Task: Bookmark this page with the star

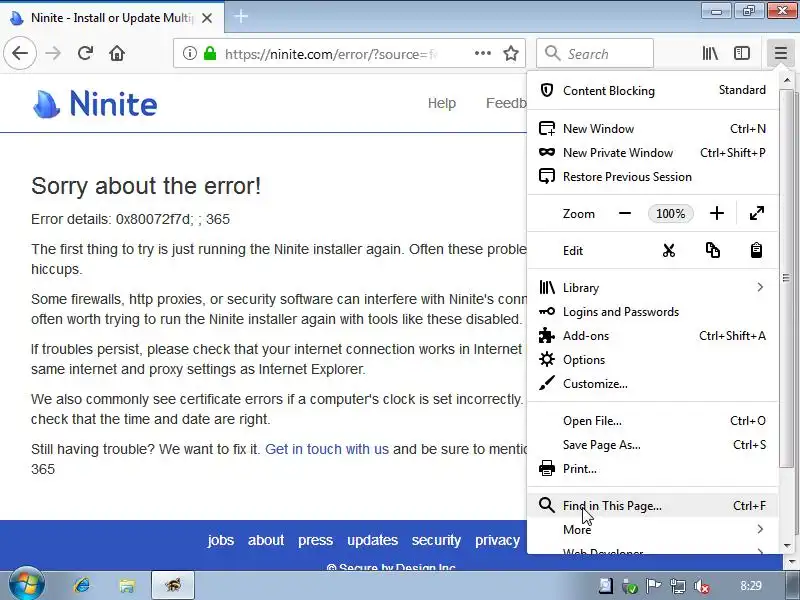Action: (x=511, y=53)
